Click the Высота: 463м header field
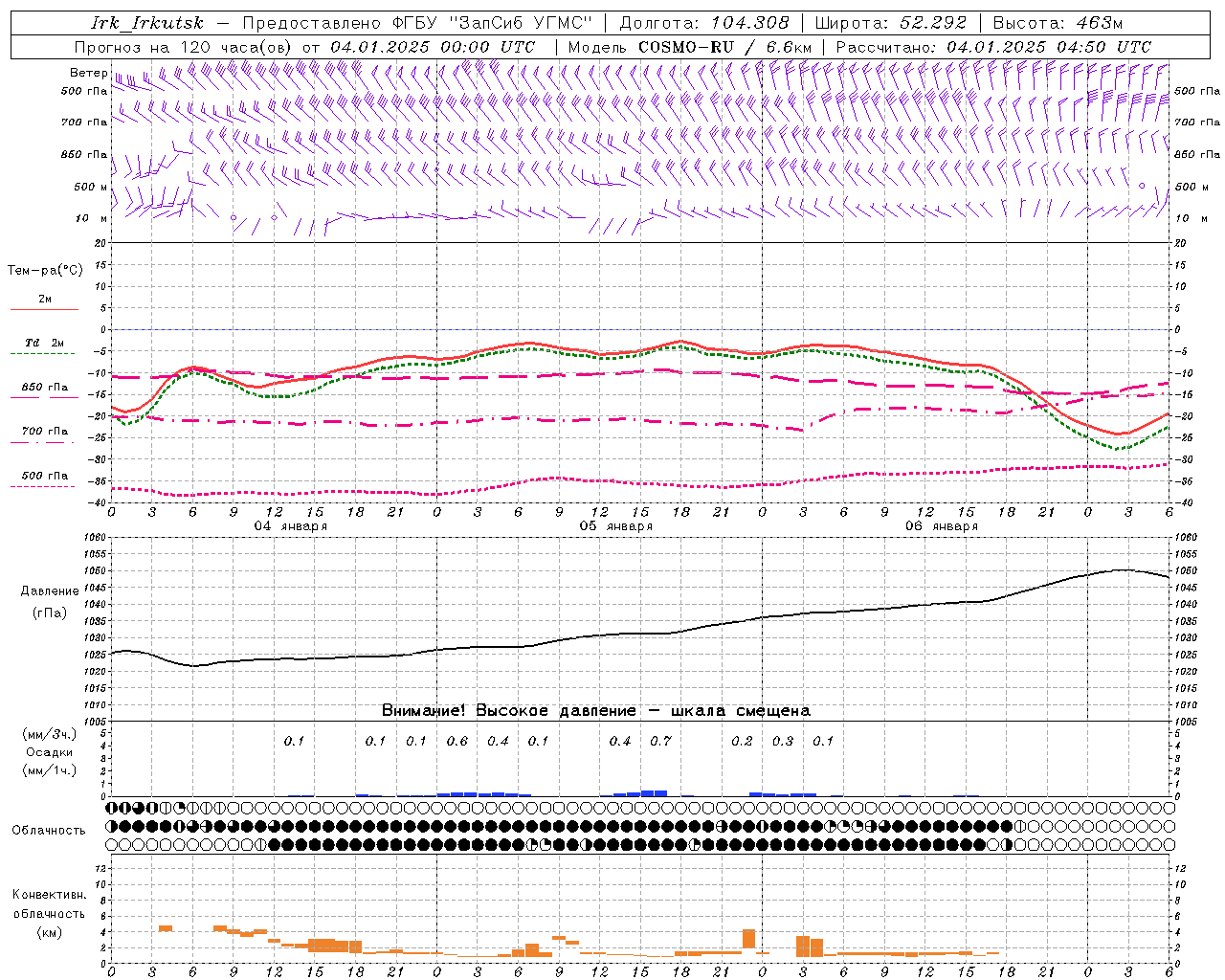This screenshot has height=980, width=1225. (x=1058, y=23)
